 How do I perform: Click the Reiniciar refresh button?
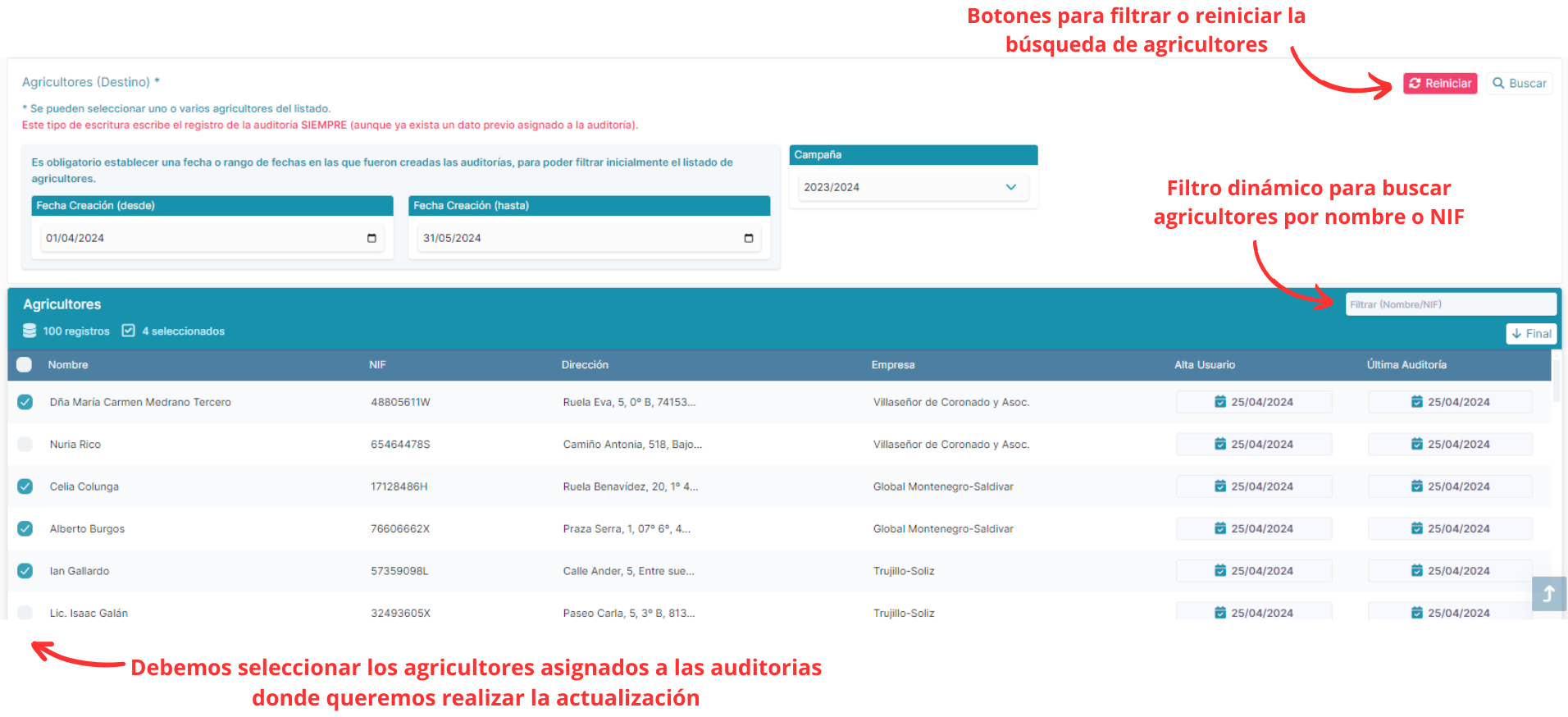[x=1439, y=84]
